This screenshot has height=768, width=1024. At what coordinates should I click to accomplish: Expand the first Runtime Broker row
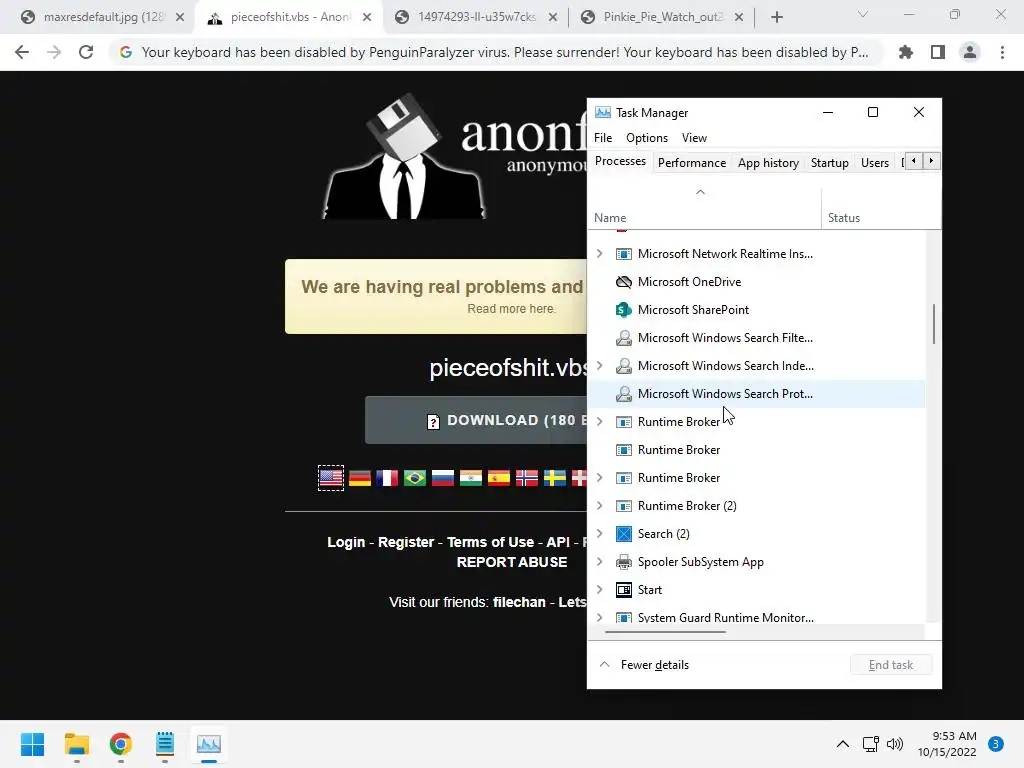tap(600, 422)
